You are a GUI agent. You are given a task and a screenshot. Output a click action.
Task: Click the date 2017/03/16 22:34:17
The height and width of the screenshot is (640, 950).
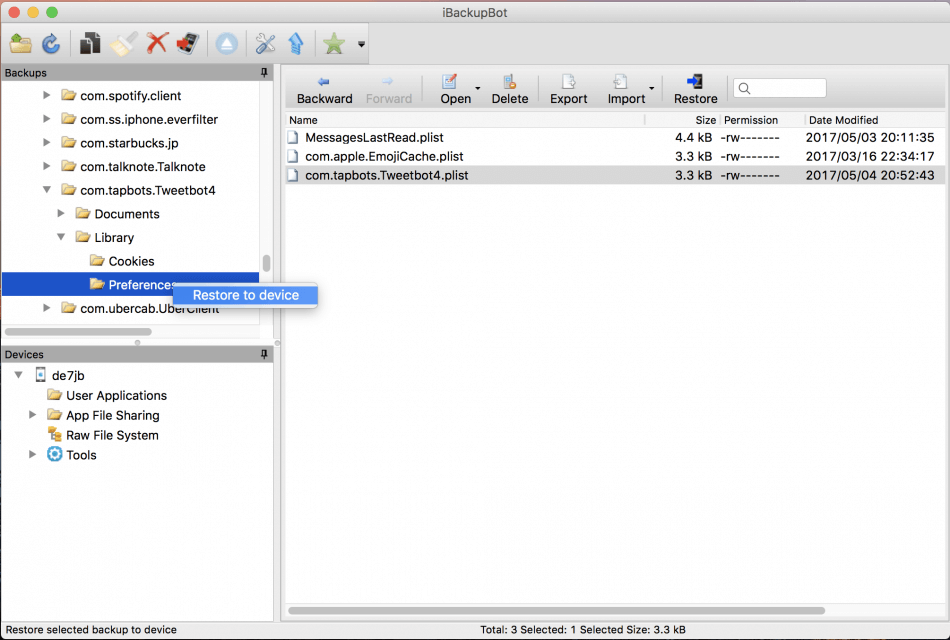click(870, 156)
